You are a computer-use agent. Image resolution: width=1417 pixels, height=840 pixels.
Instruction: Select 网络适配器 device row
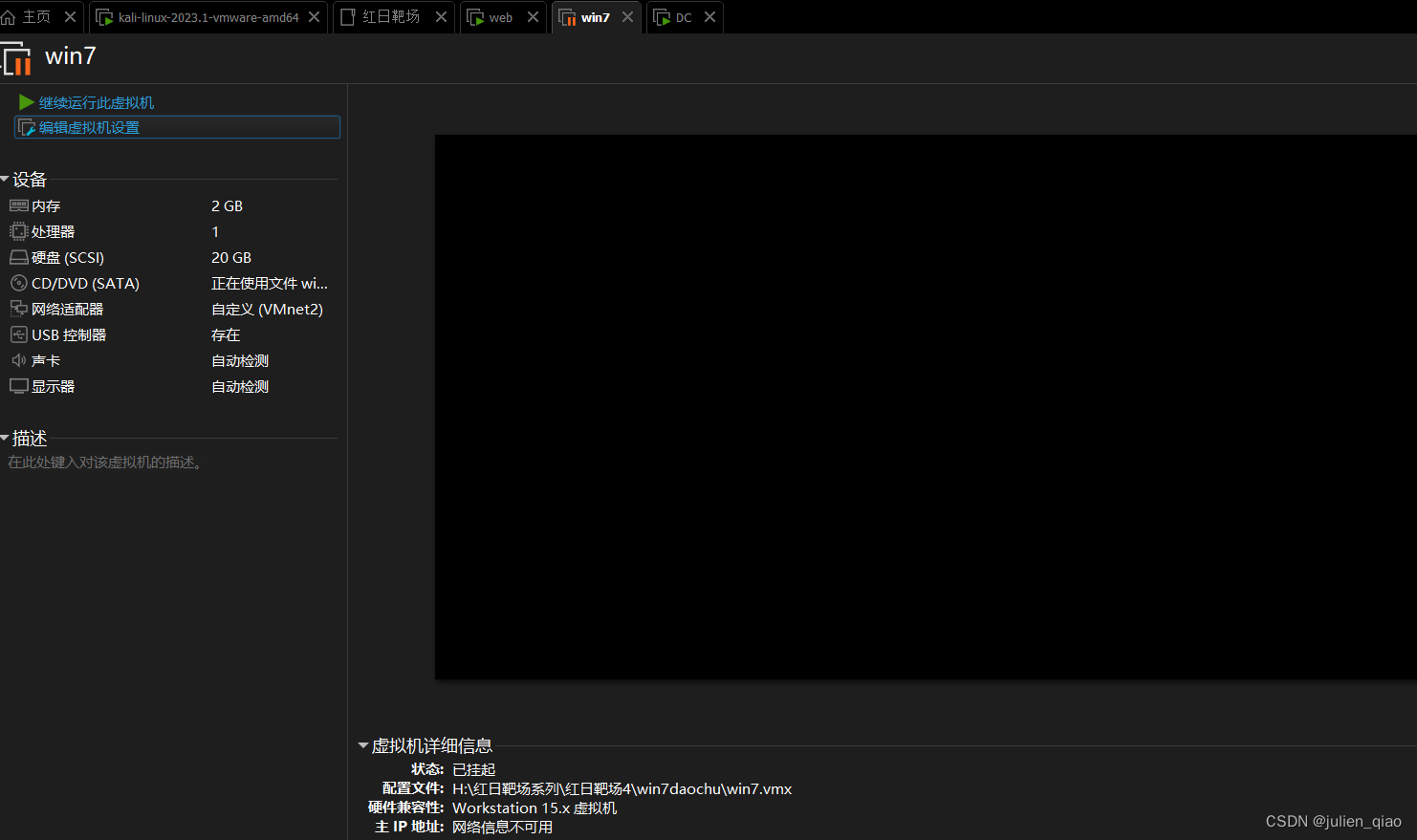click(172, 309)
